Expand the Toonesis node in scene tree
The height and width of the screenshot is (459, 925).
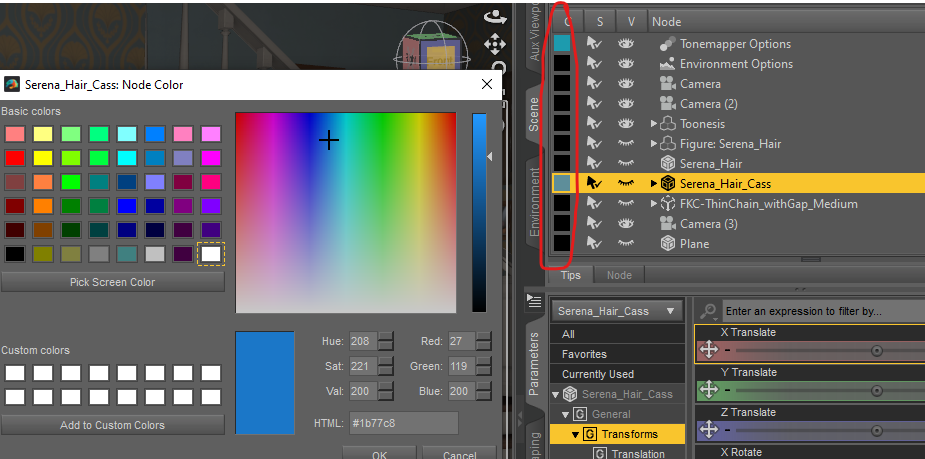click(x=654, y=124)
